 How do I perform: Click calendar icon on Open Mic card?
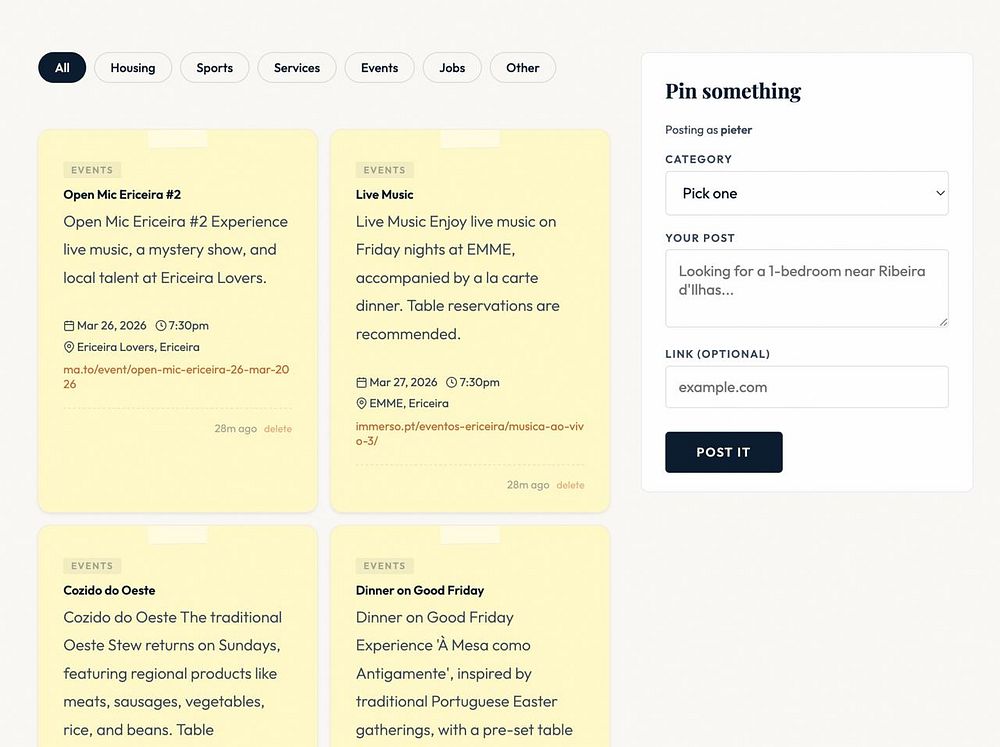pos(69,326)
